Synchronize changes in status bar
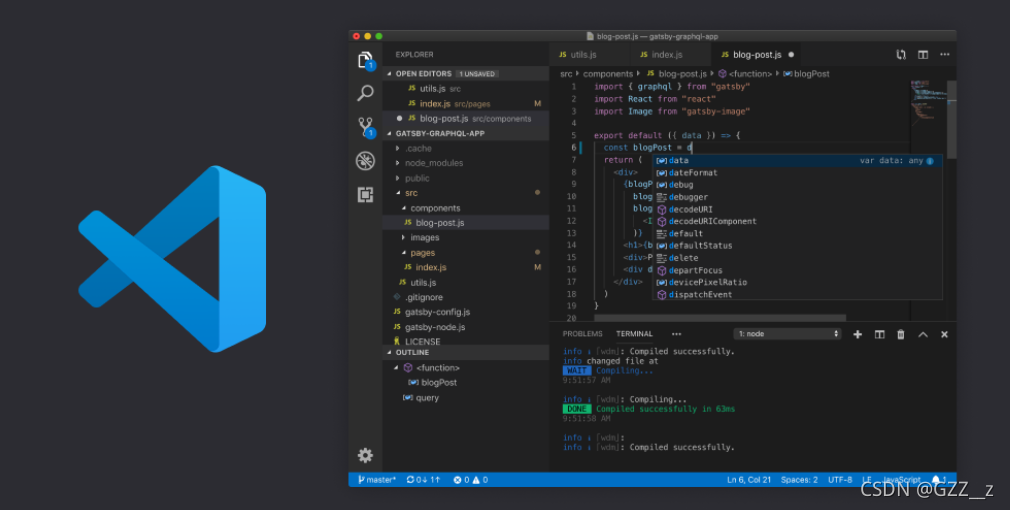The width and height of the screenshot is (1010, 510). pos(423,480)
